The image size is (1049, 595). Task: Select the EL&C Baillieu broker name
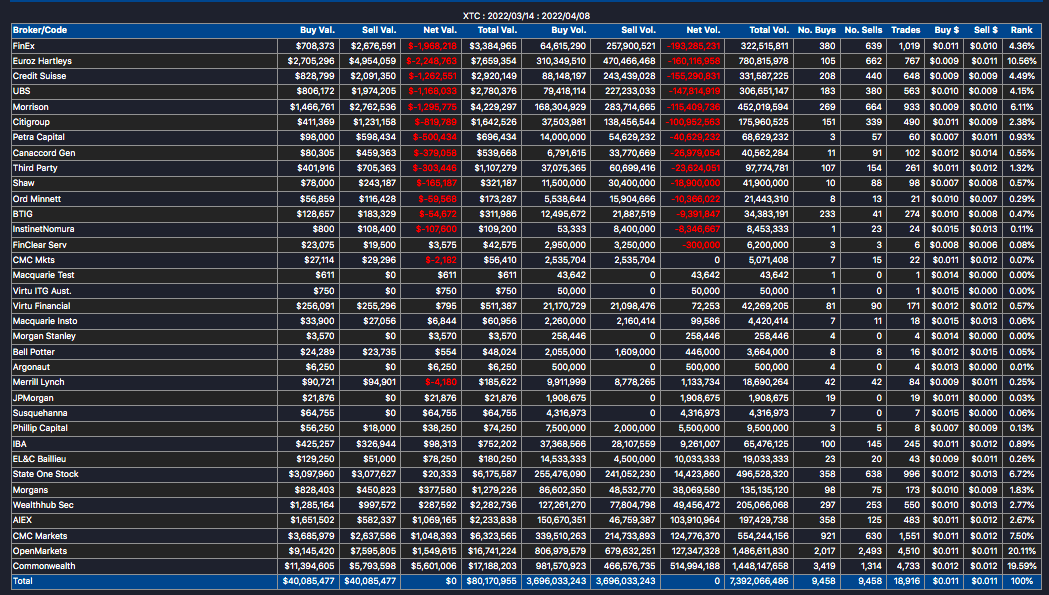(x=39, y=459)
